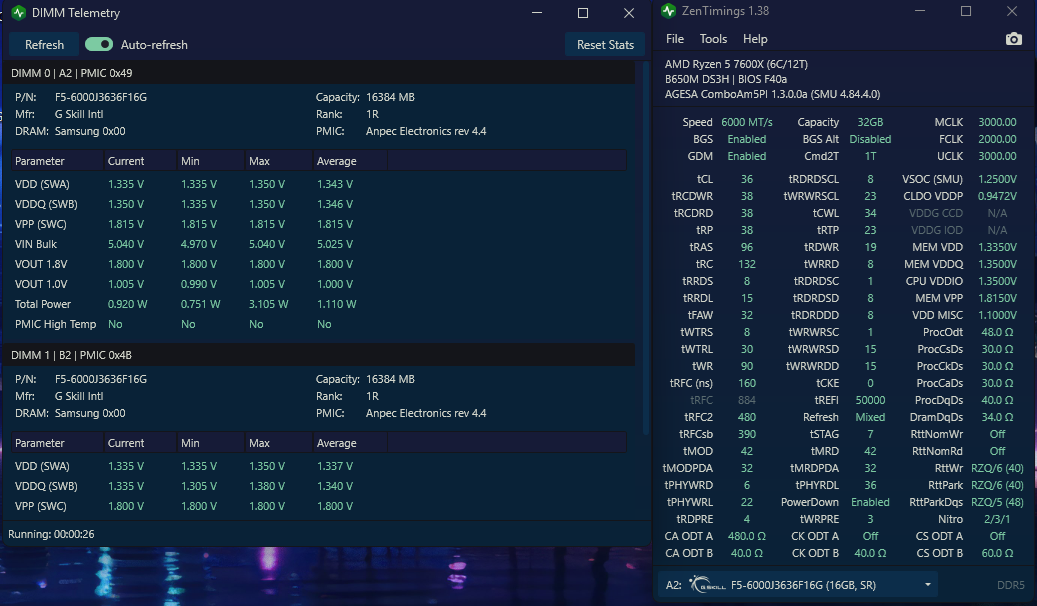Screen dimensions: 1037x606
Task: Click the PowerDown Enabled value
Action: click(x=870, y=502)
